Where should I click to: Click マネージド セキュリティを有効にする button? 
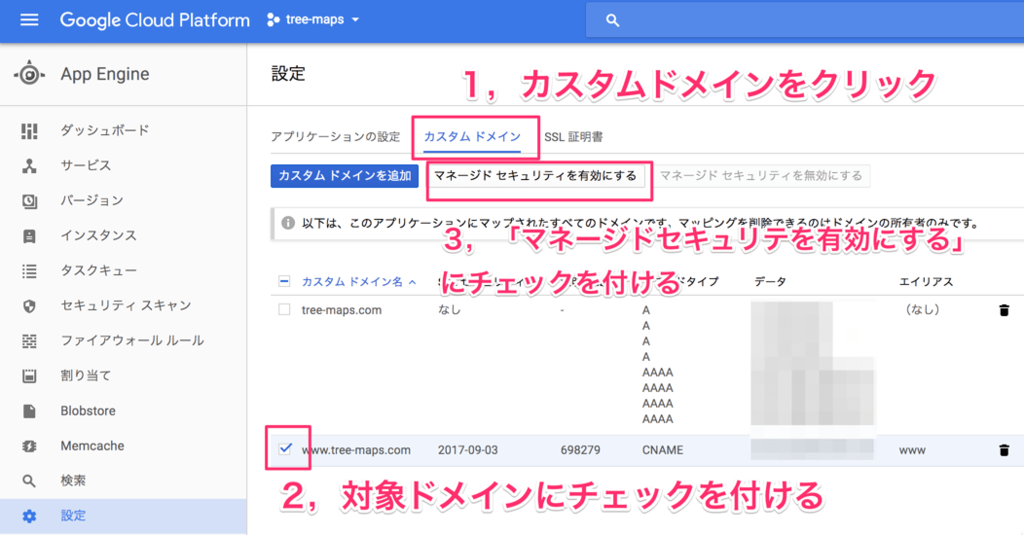coord(536,176)
